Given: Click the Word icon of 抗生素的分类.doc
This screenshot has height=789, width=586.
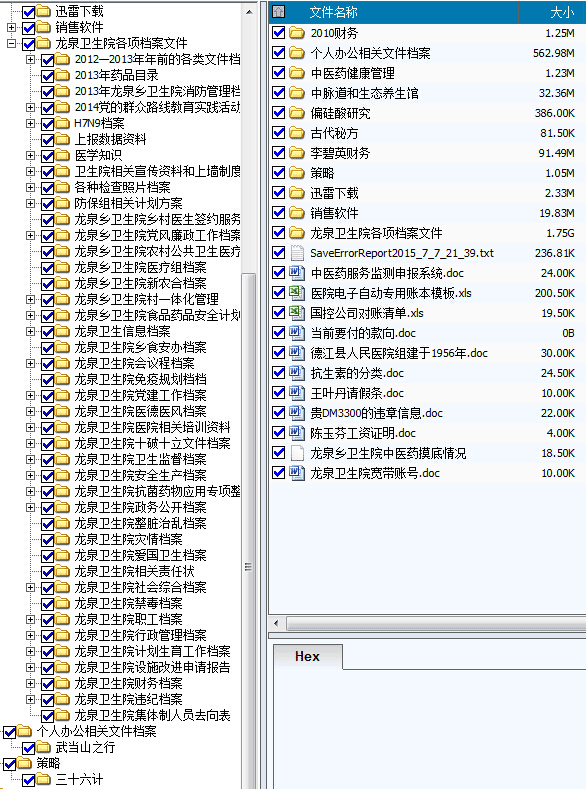Looking at the screenshot, I should pos(297,372).
